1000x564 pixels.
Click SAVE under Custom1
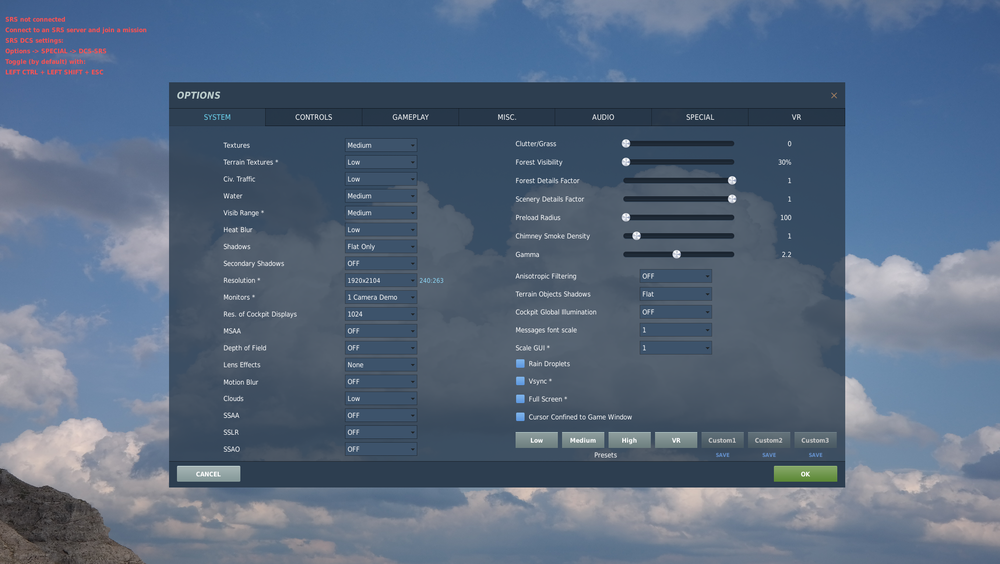[723, 455]
